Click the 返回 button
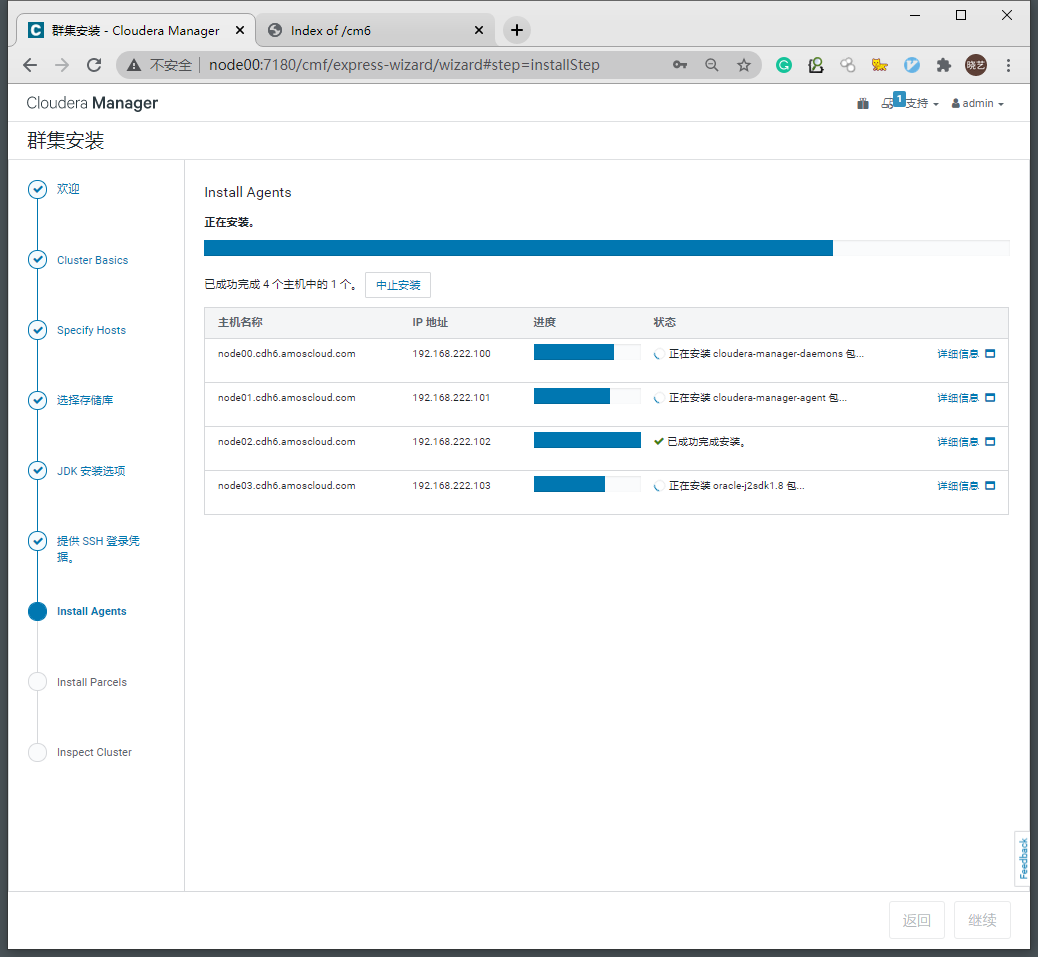The height and width of the screenshot is (957, 1038). [916, 920]
